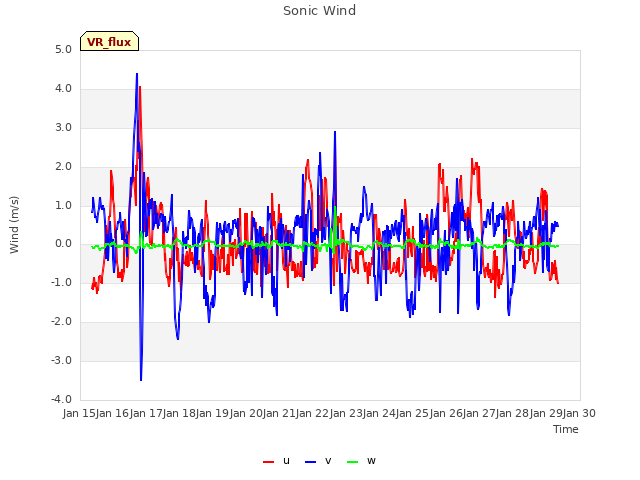Click the Jan 28 x-axis label
The height and width of the screenshot is (480, 640).
tap(513, 413)
